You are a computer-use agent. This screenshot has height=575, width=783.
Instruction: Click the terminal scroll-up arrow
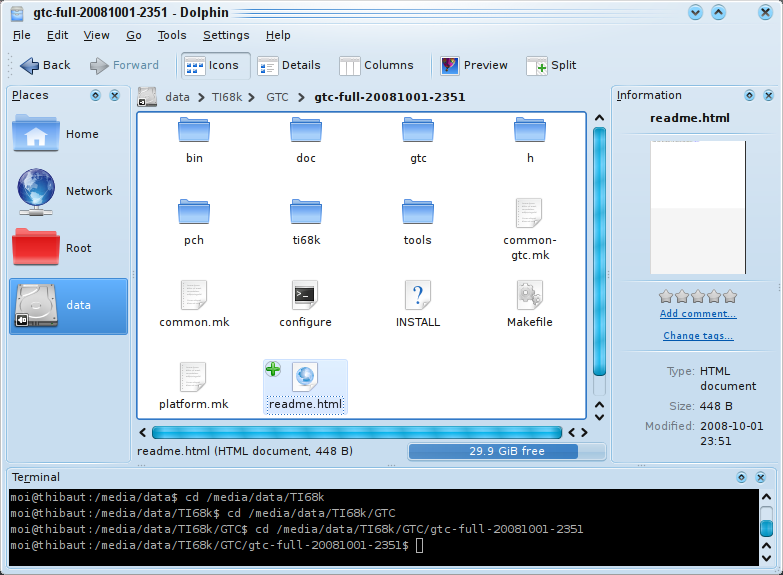(x=767, y=497)
